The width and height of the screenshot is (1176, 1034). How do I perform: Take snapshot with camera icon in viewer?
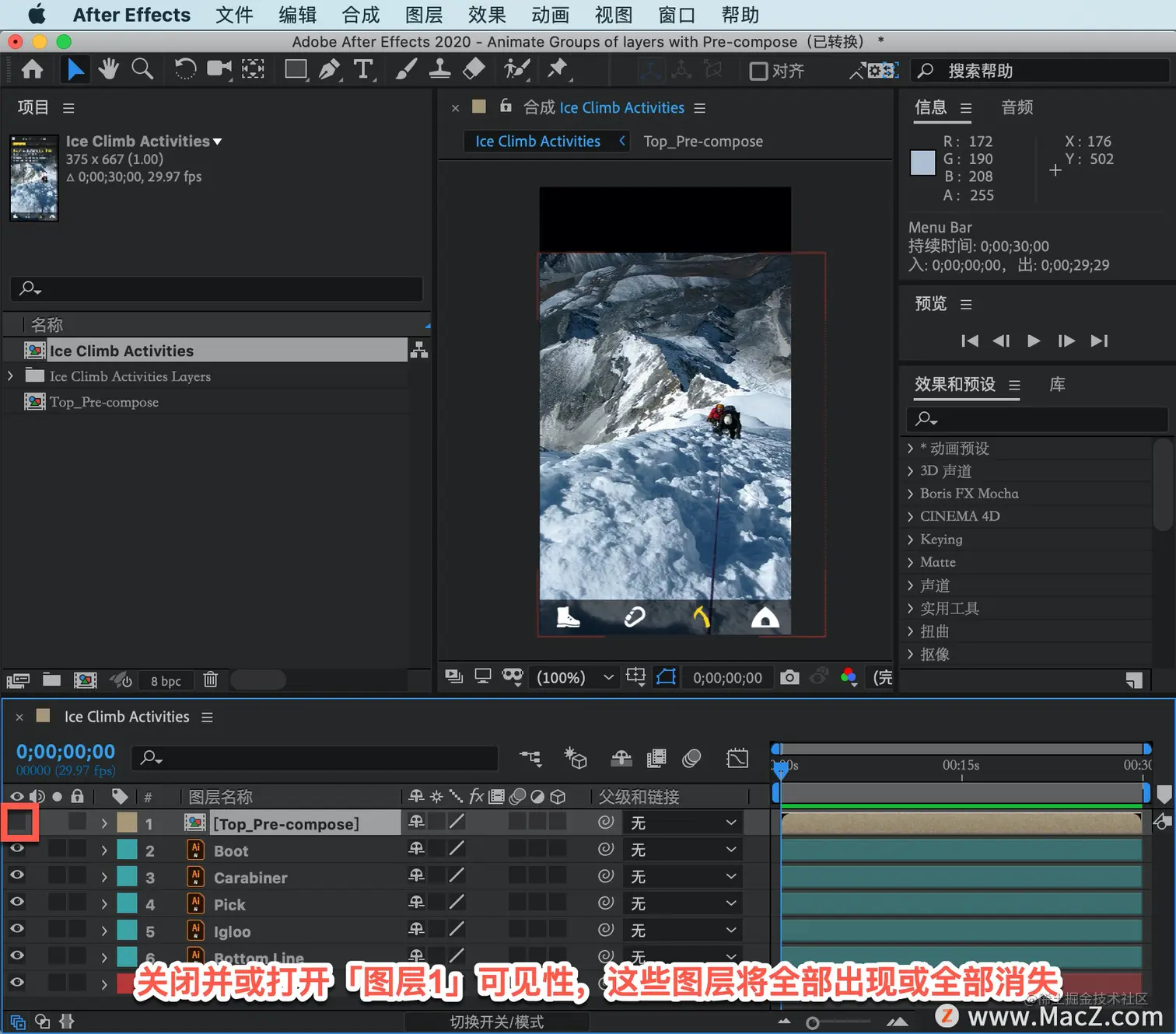tap(789, 677)
